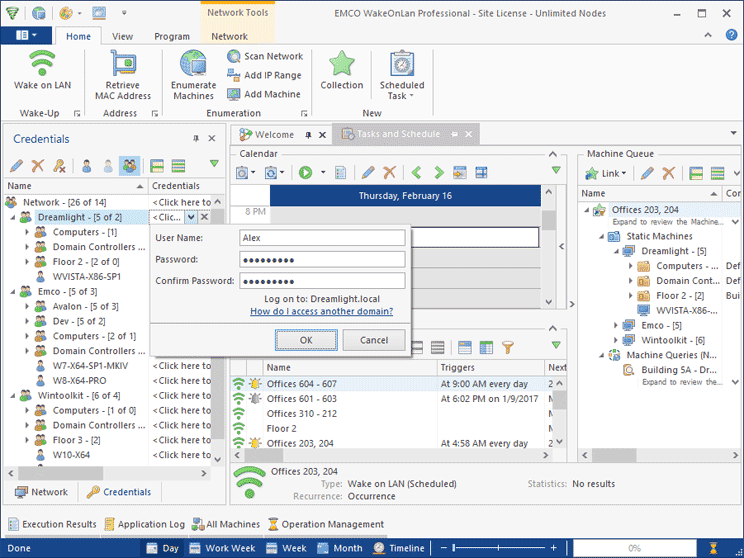Expand the Avalon tree node

coord(27,307)
